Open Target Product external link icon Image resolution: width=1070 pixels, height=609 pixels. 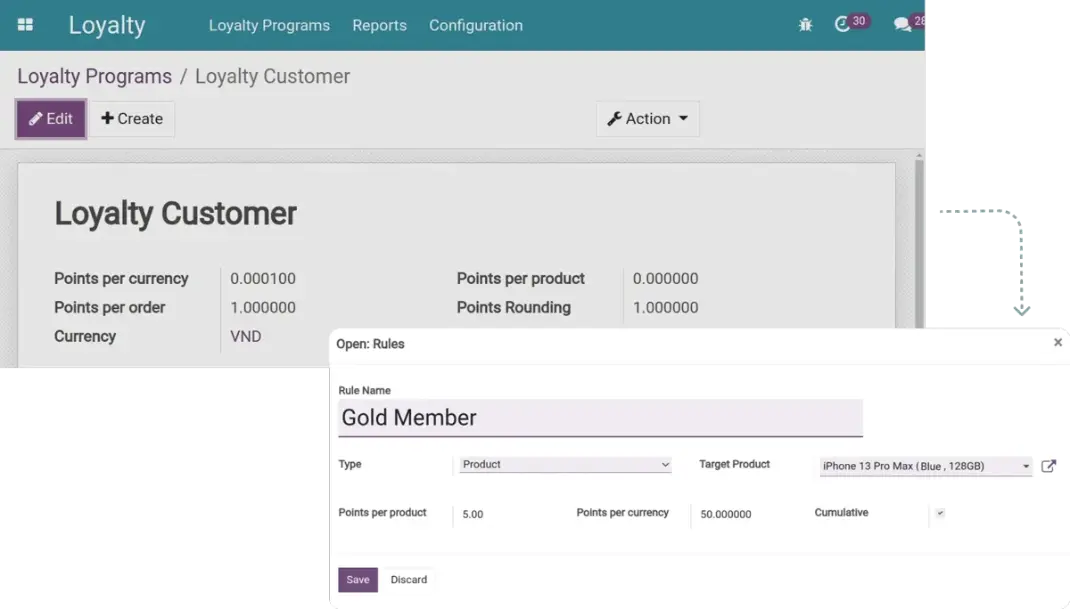[1048, 466]
